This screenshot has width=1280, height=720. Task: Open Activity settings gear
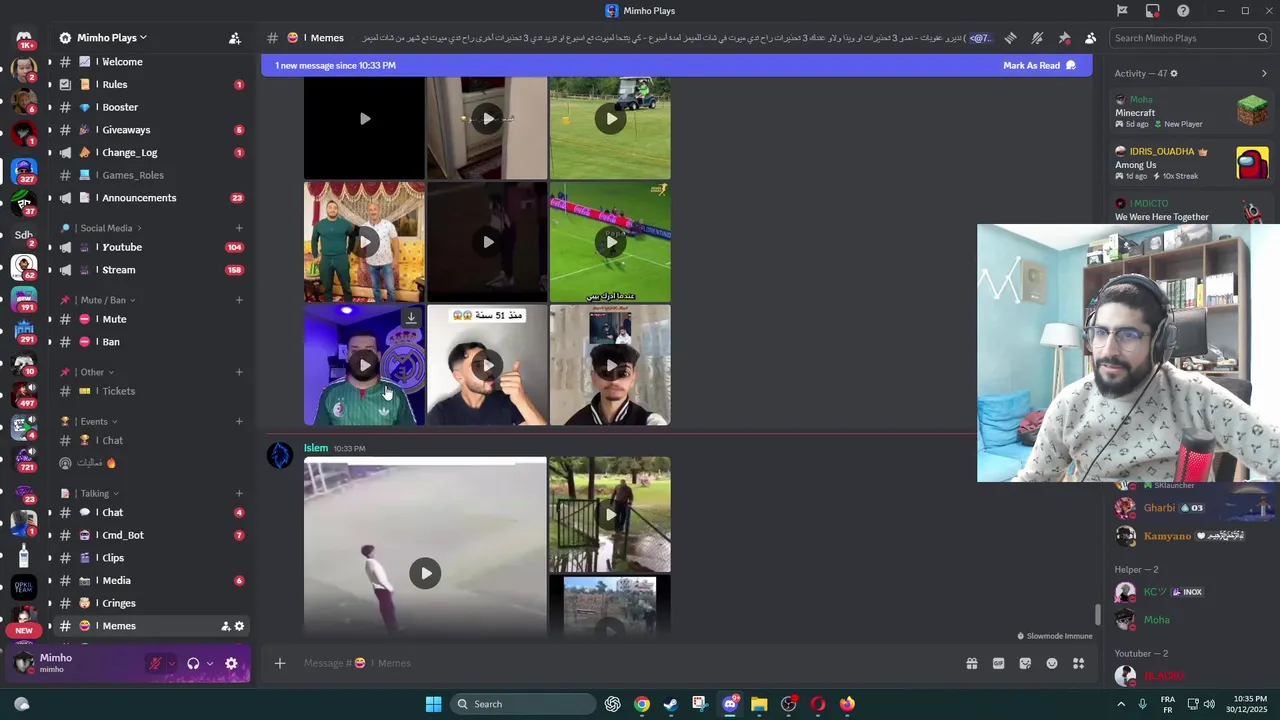pos(1174,73)
